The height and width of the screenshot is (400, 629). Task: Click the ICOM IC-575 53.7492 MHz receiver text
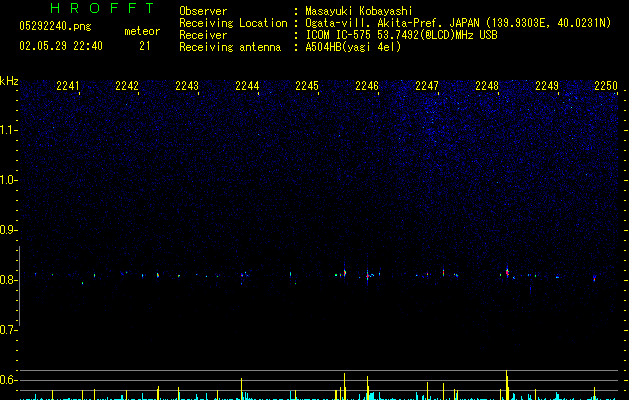click(401, 35)
